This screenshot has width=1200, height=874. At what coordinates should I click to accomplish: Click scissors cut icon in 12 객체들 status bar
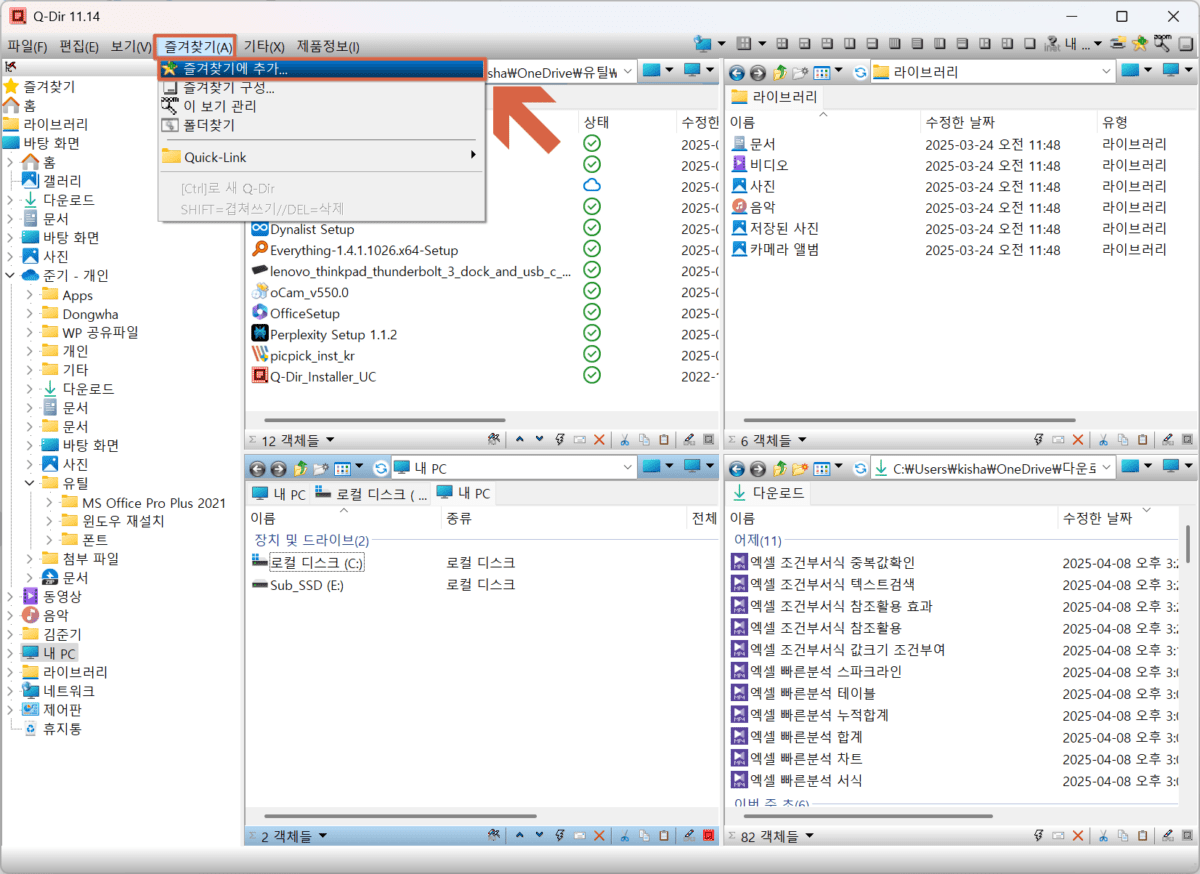pos(622,440)
